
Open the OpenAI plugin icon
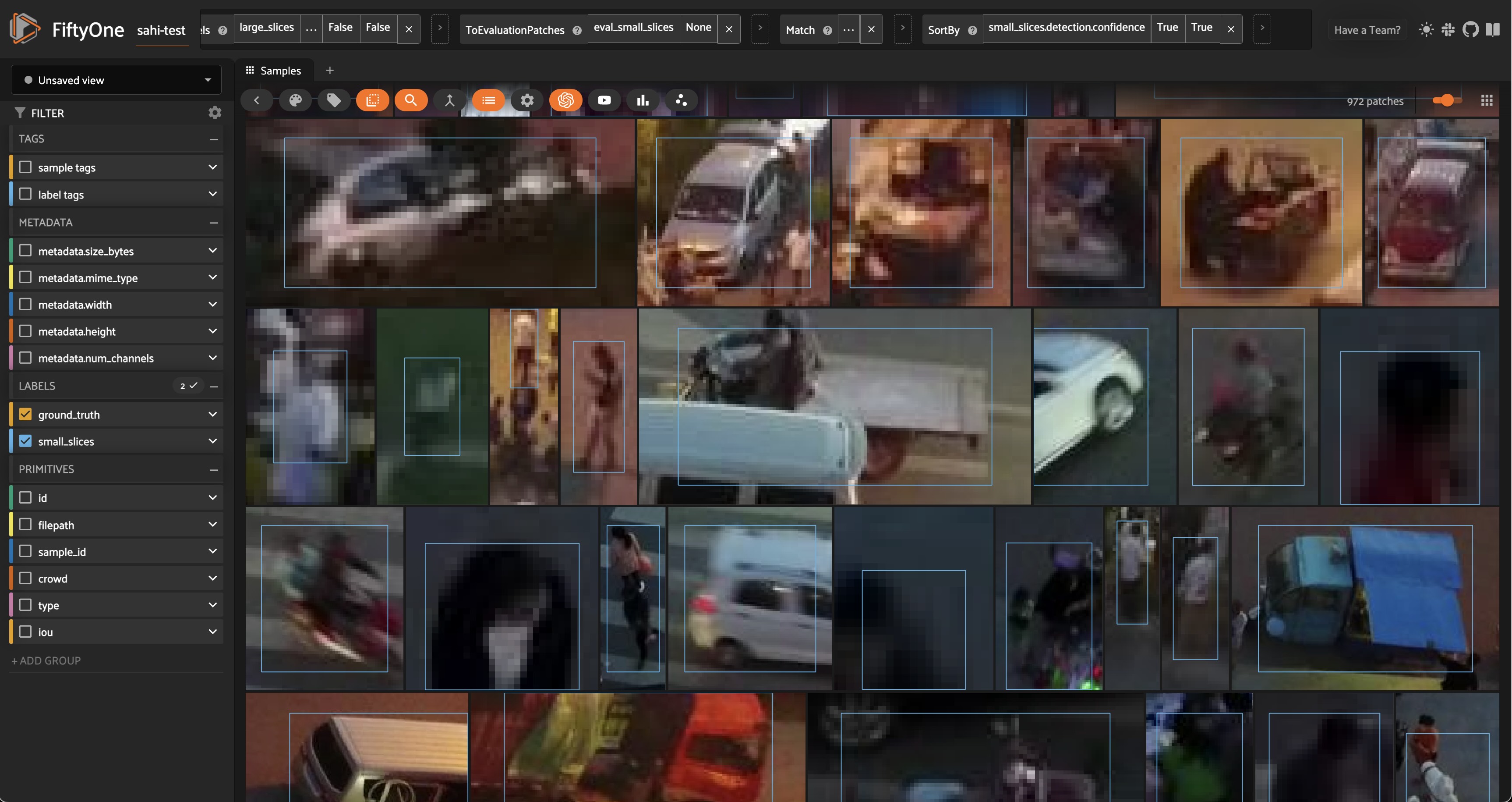[x=565, y=100]
